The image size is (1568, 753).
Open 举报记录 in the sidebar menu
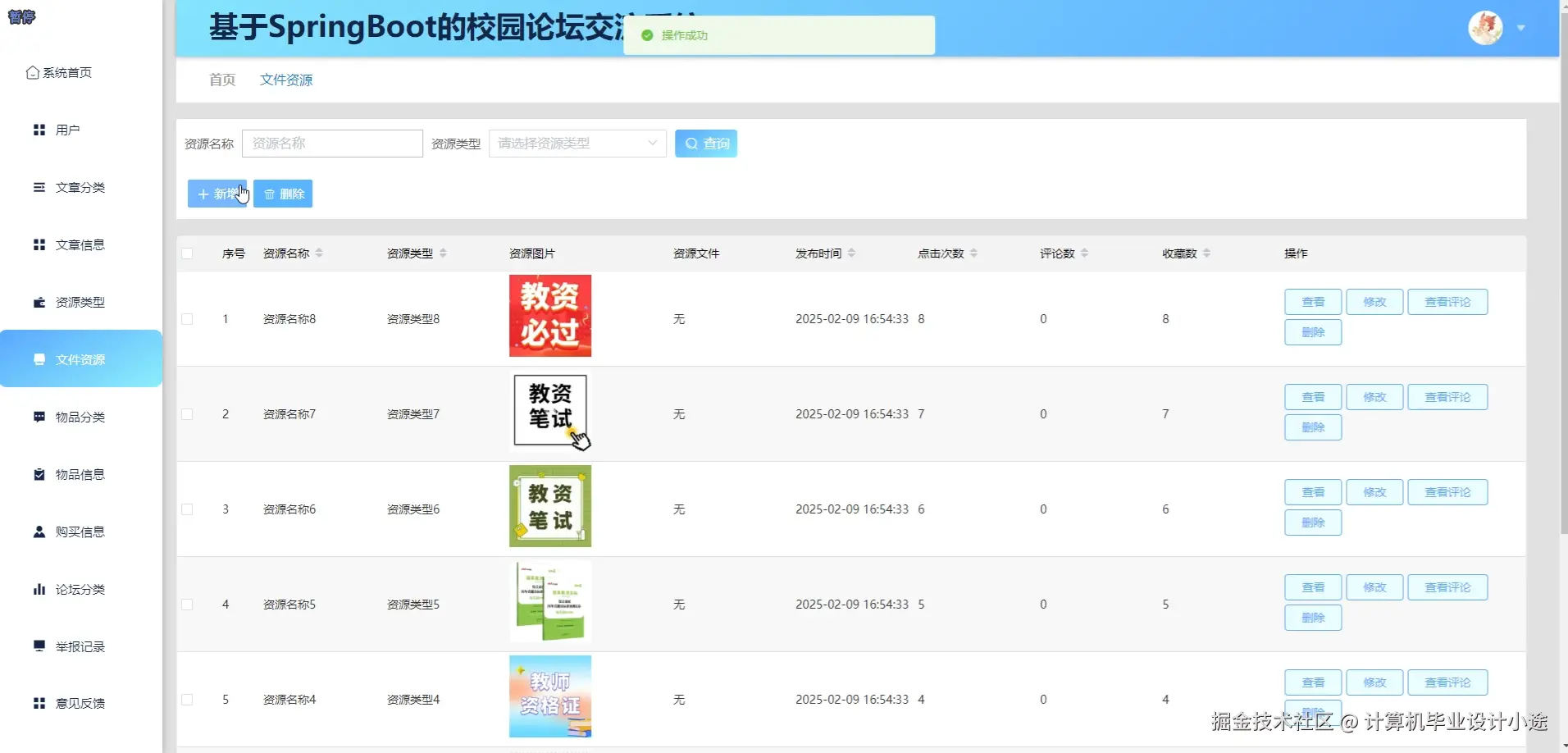pyautogui.click(x=81, y=646)
